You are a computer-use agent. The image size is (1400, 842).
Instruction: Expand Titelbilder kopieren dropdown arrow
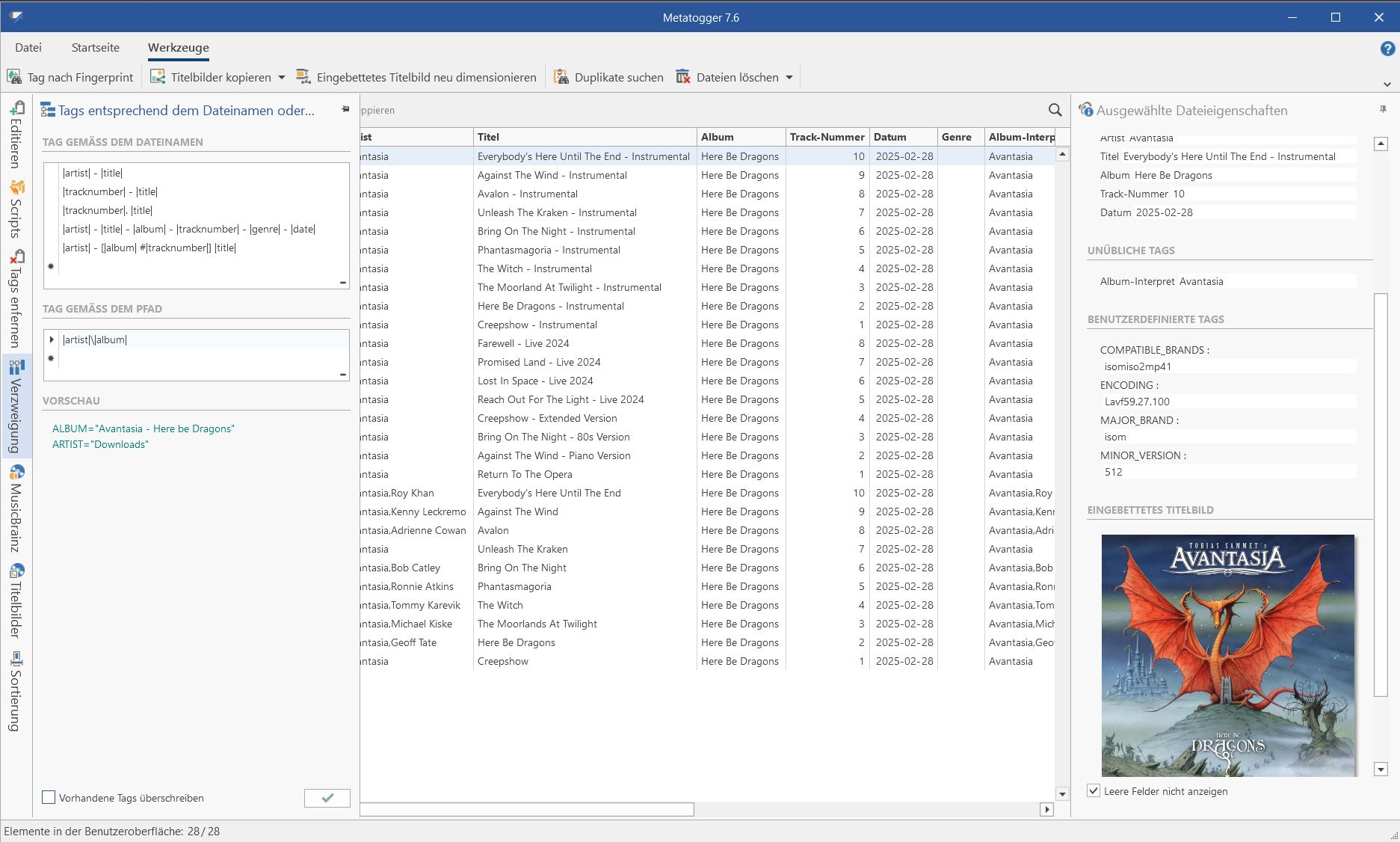[282, 77]
